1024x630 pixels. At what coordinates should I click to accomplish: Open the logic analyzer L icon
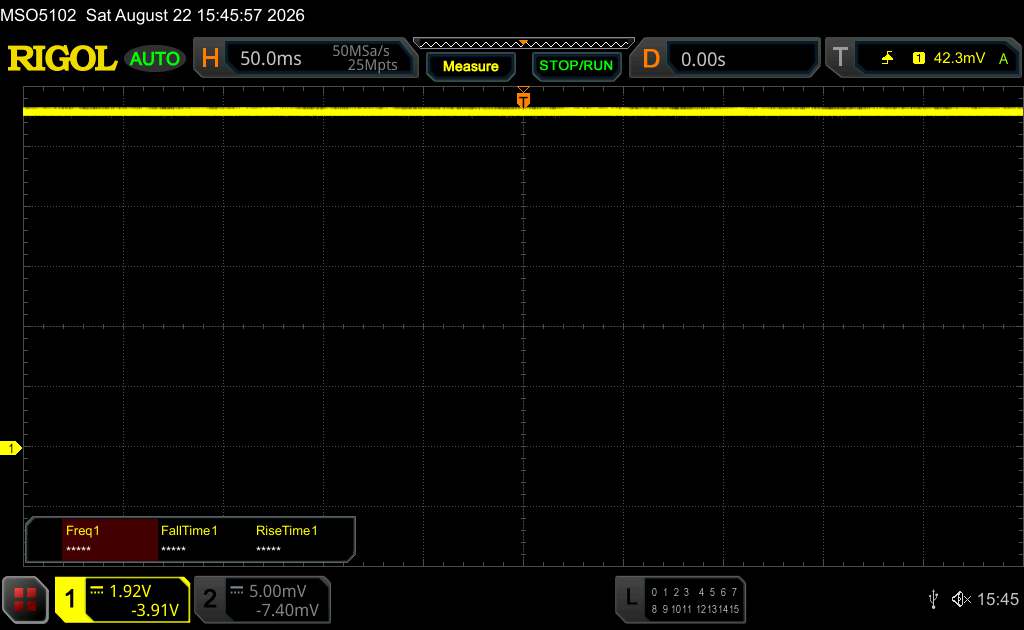(x=631, y=597)
